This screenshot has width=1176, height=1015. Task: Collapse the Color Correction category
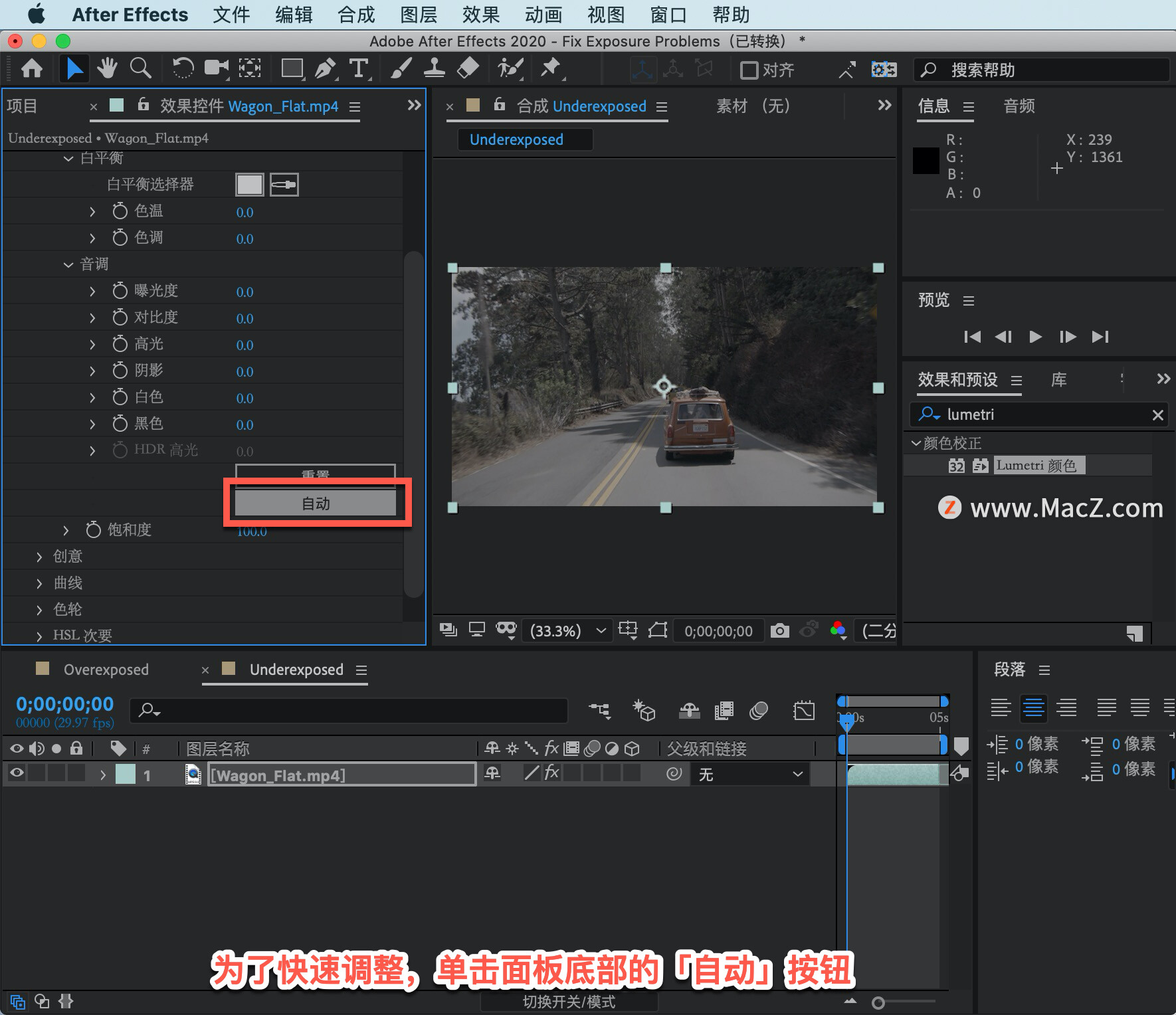pyautogui.click(x=916, y=443)
